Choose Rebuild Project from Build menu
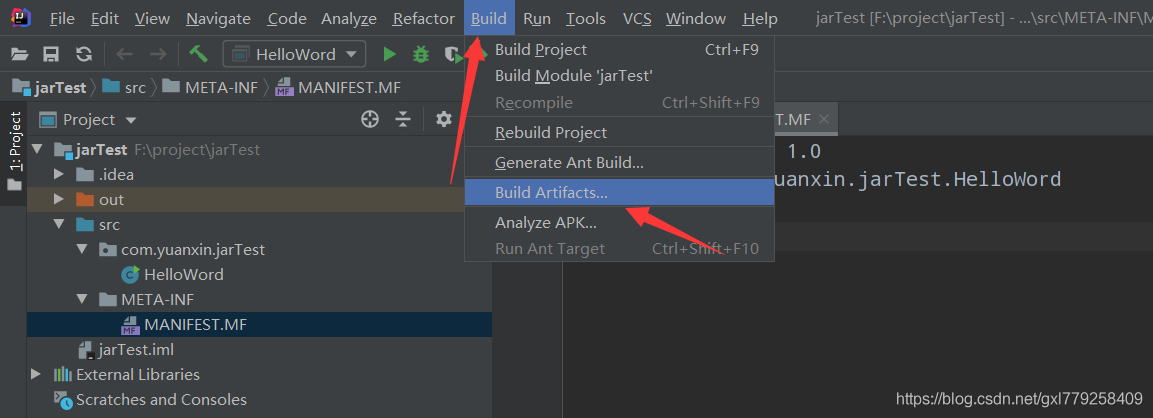 tap(551, 133)
